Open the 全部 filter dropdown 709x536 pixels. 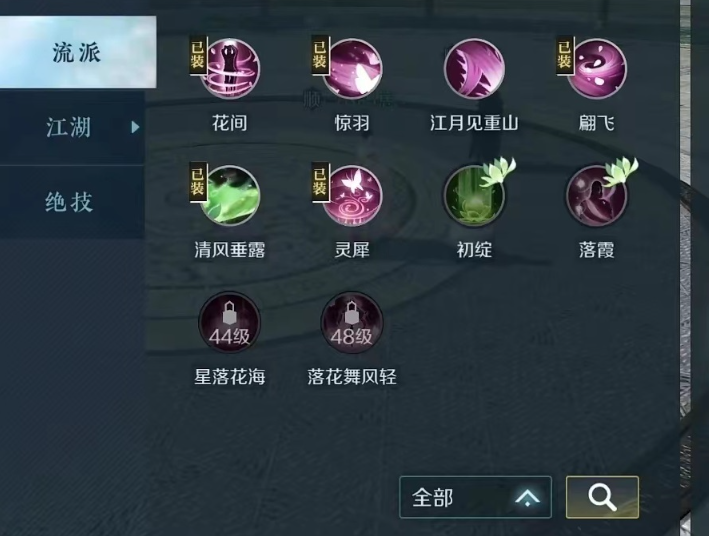point(475,497)
